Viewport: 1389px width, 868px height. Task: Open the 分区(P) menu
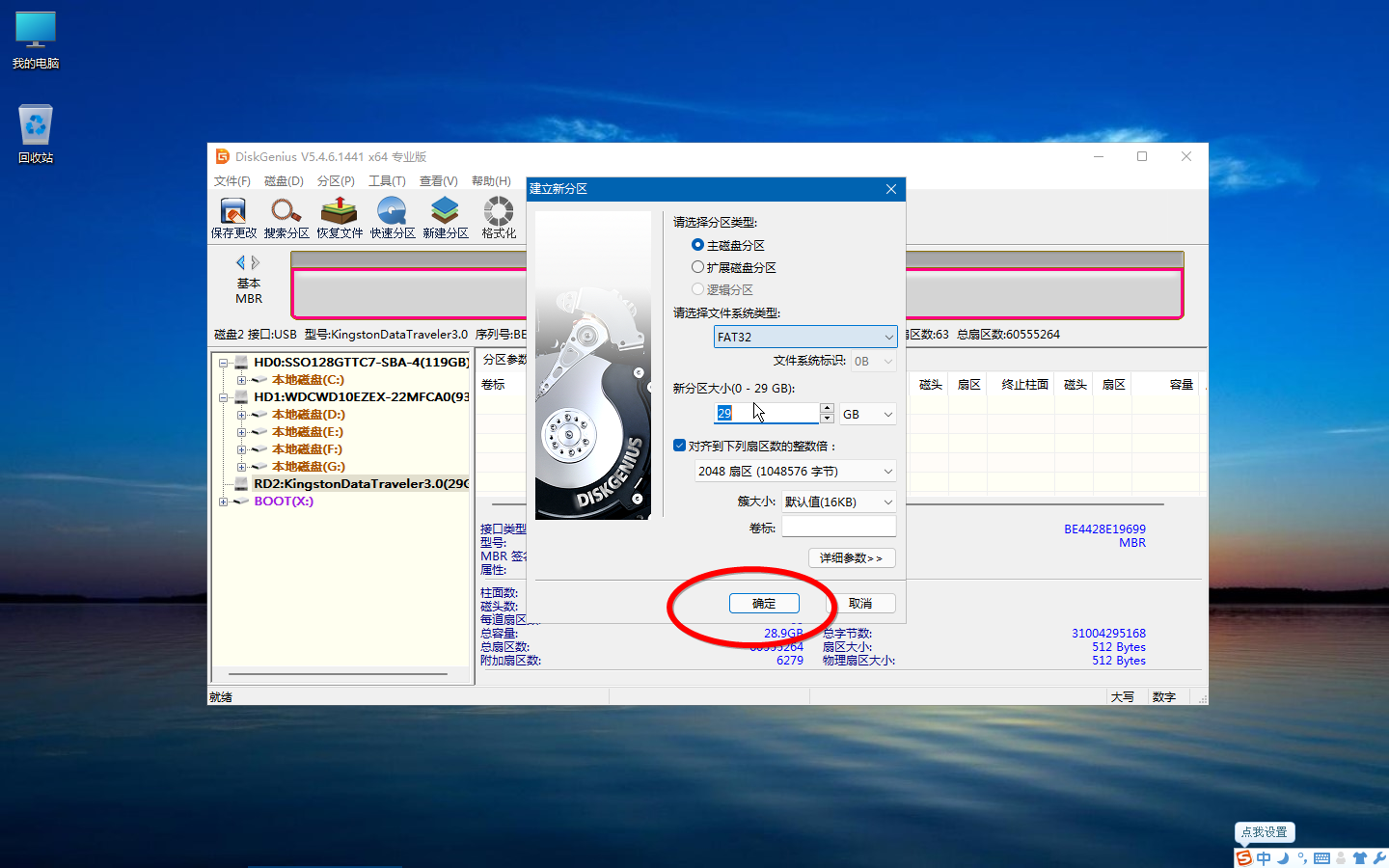point(336,181)
